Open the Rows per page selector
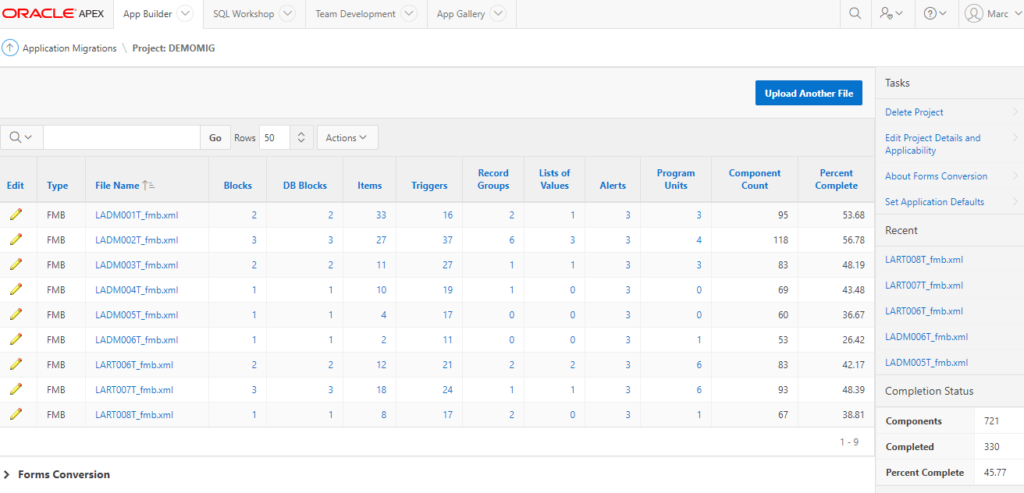 pos(286,138)
